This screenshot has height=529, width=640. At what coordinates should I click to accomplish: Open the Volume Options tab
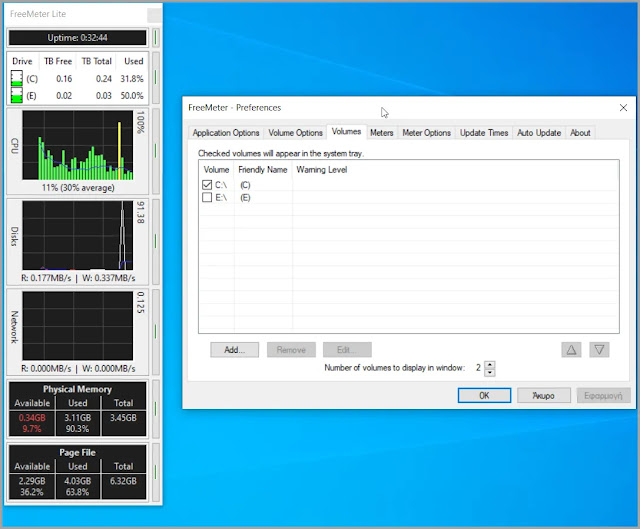[295, 133]
